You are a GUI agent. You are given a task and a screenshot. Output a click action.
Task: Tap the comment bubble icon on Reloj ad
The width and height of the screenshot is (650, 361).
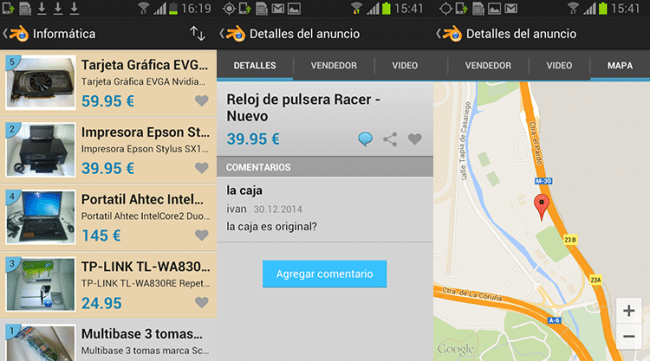tap(365, 139)
